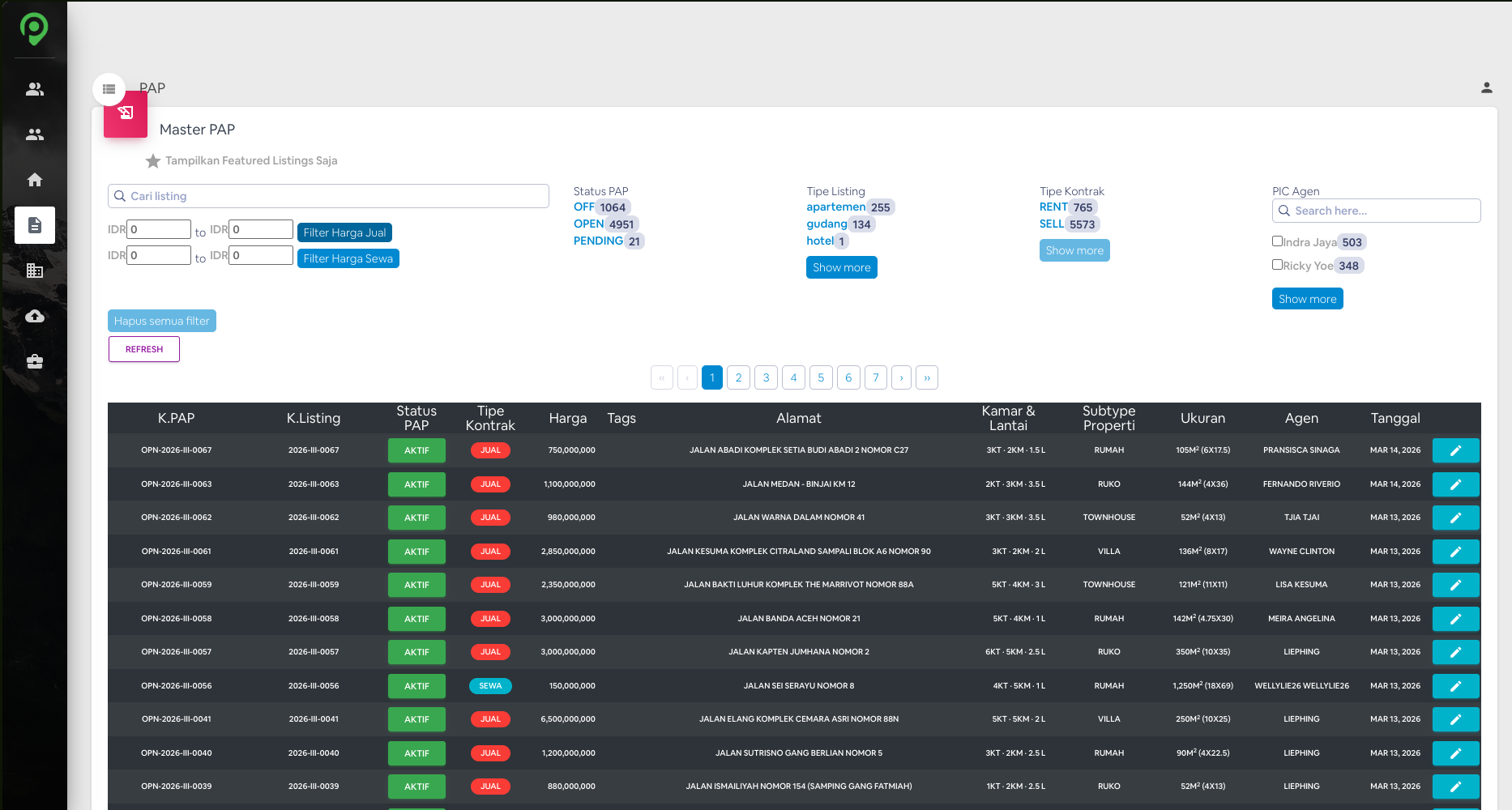Go to page 5 of the listings
The width and height of the screenshot is (1512, 810).
tap(821, 377)
